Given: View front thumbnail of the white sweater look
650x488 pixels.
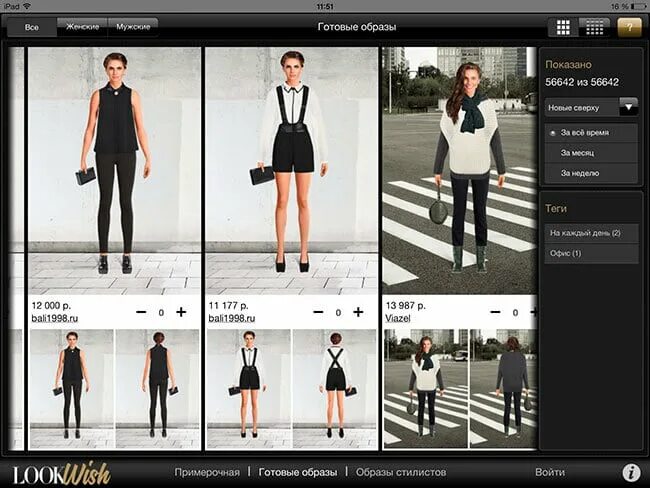Looking at the screenshot, I should point(426,389).
